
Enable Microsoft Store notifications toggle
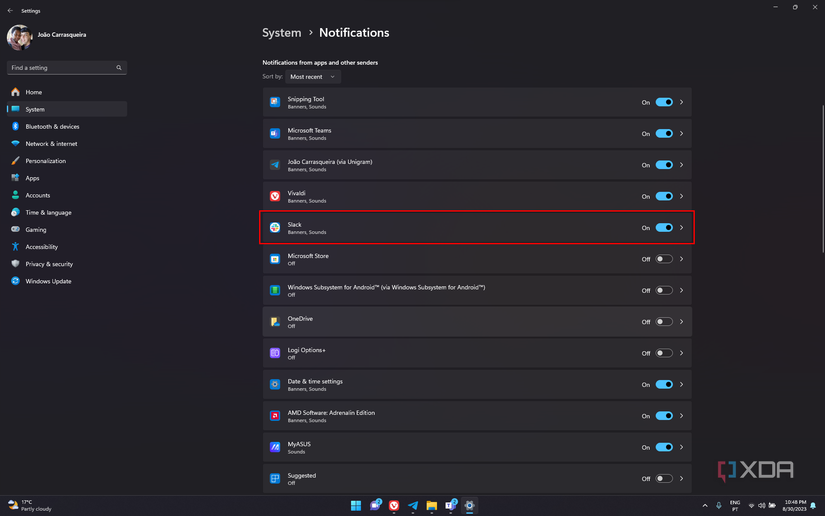pyautogui.click(x=664, y=259)
